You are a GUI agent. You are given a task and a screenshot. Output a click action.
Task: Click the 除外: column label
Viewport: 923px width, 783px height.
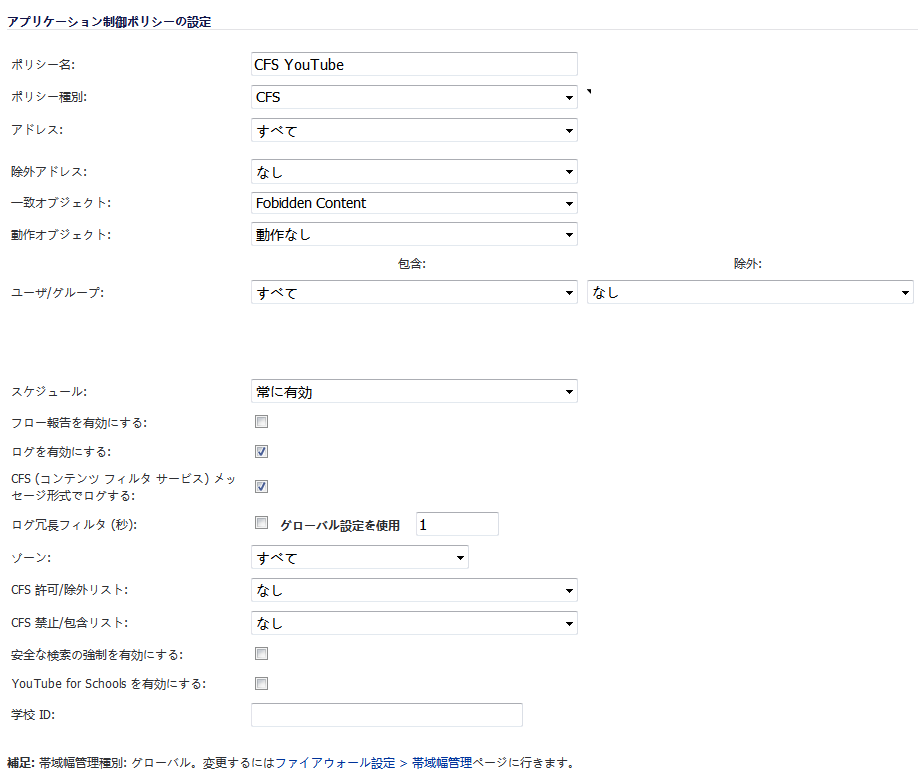point(748,264)
